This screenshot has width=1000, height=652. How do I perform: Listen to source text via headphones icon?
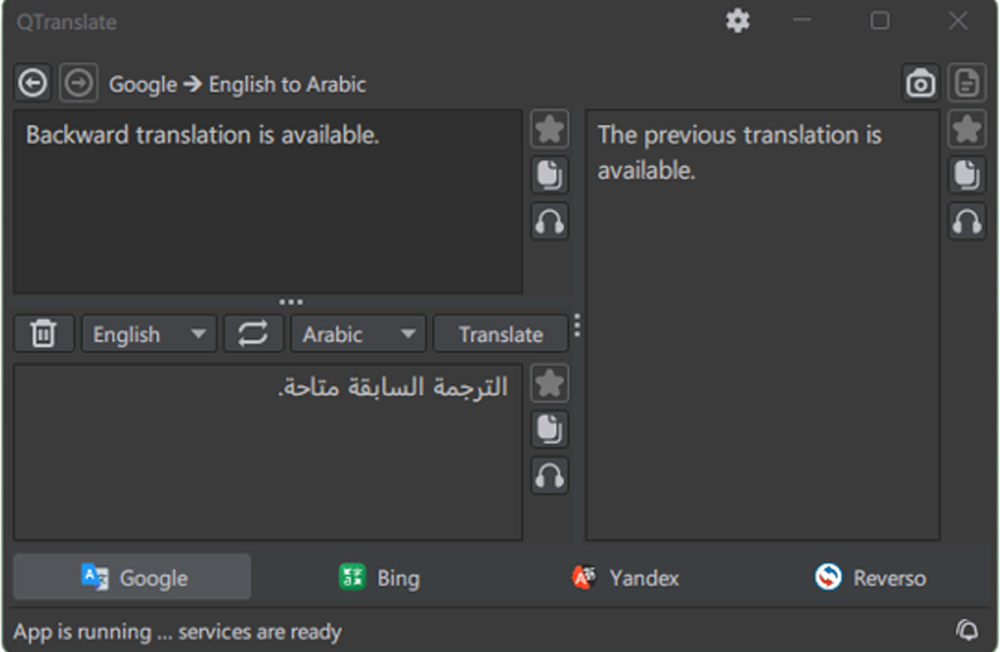tap(549, 221)
